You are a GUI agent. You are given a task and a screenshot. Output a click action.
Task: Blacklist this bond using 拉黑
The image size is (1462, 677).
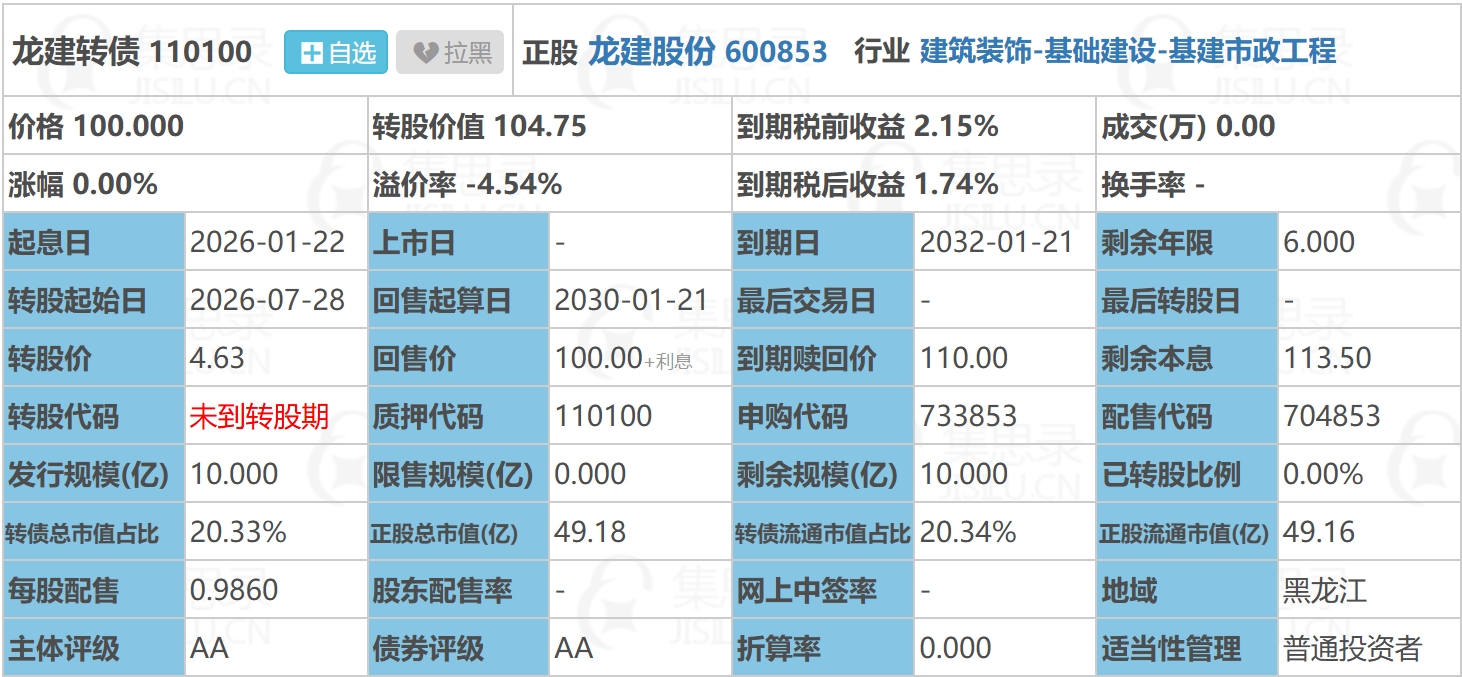click(x=448, y=49)
